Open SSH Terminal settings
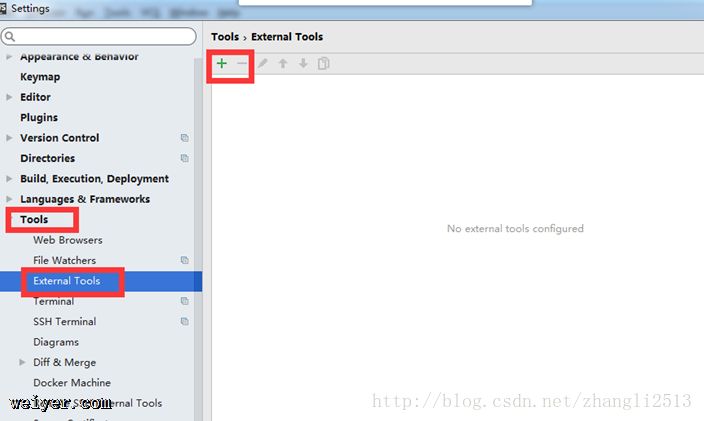The width and height of the screenshot is (704, 421). (65, 321)
